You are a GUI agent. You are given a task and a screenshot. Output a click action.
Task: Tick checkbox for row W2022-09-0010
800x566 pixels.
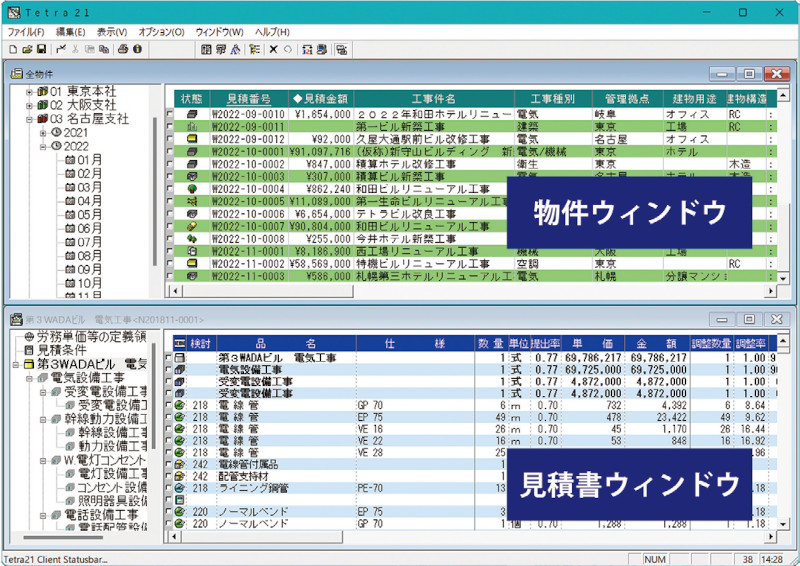[170, 114]
